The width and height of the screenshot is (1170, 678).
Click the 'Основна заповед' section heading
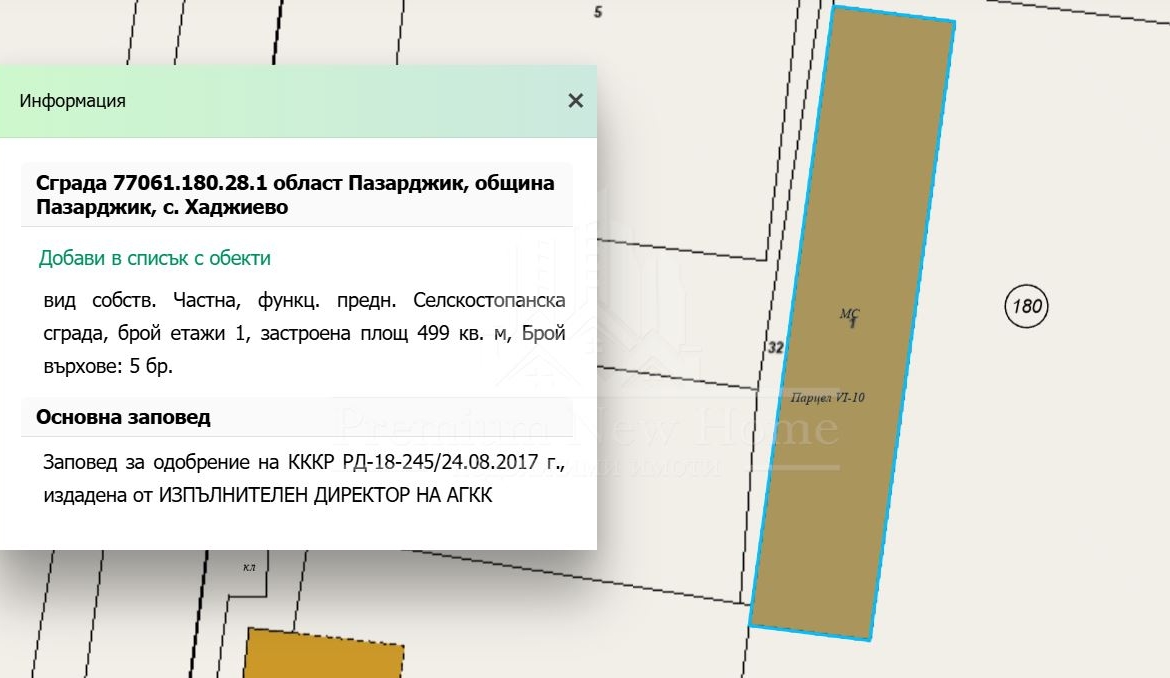click(x=123, y=417)
